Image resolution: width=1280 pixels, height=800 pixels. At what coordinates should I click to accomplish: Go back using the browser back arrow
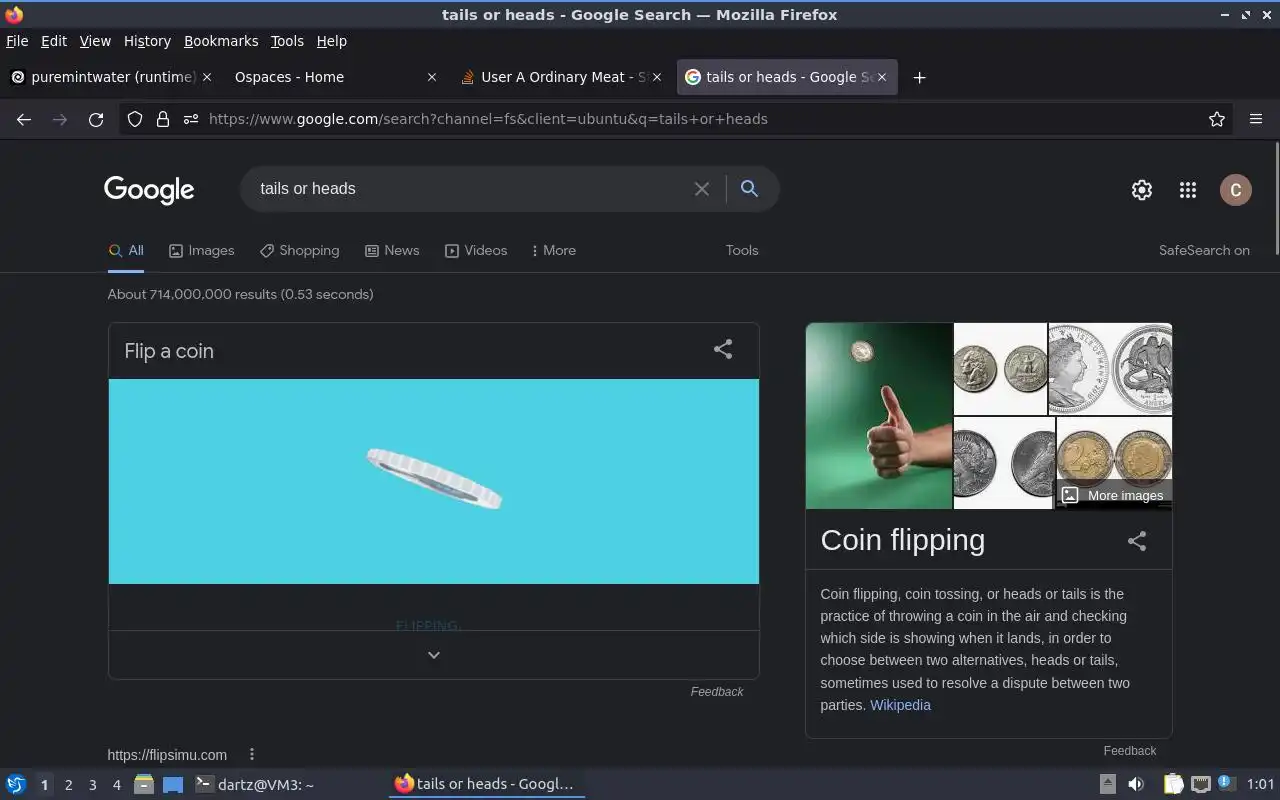[x=24, y=119]
